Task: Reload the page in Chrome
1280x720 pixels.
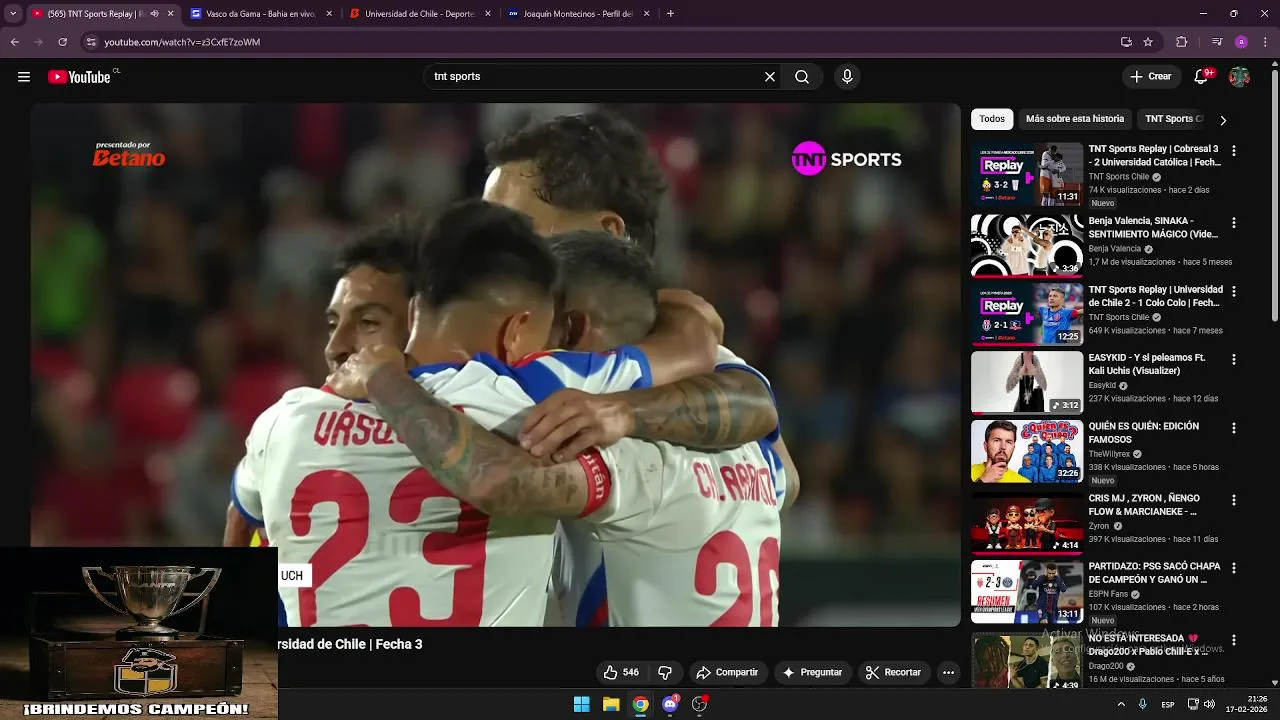Action: pos(62,42)
